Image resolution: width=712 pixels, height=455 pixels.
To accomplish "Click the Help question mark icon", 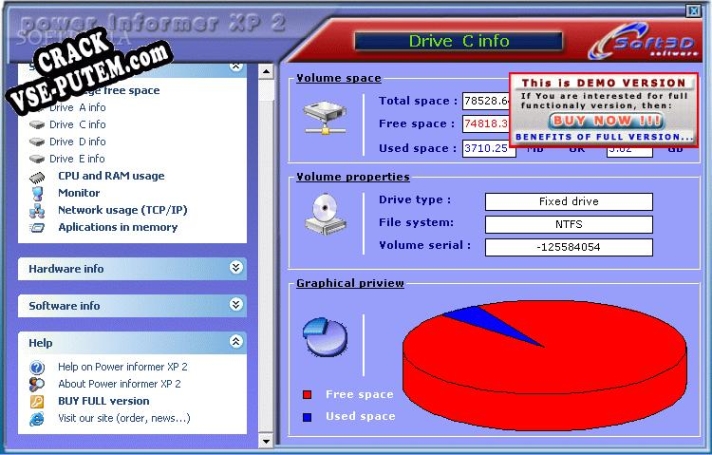I will coord(37,367).
